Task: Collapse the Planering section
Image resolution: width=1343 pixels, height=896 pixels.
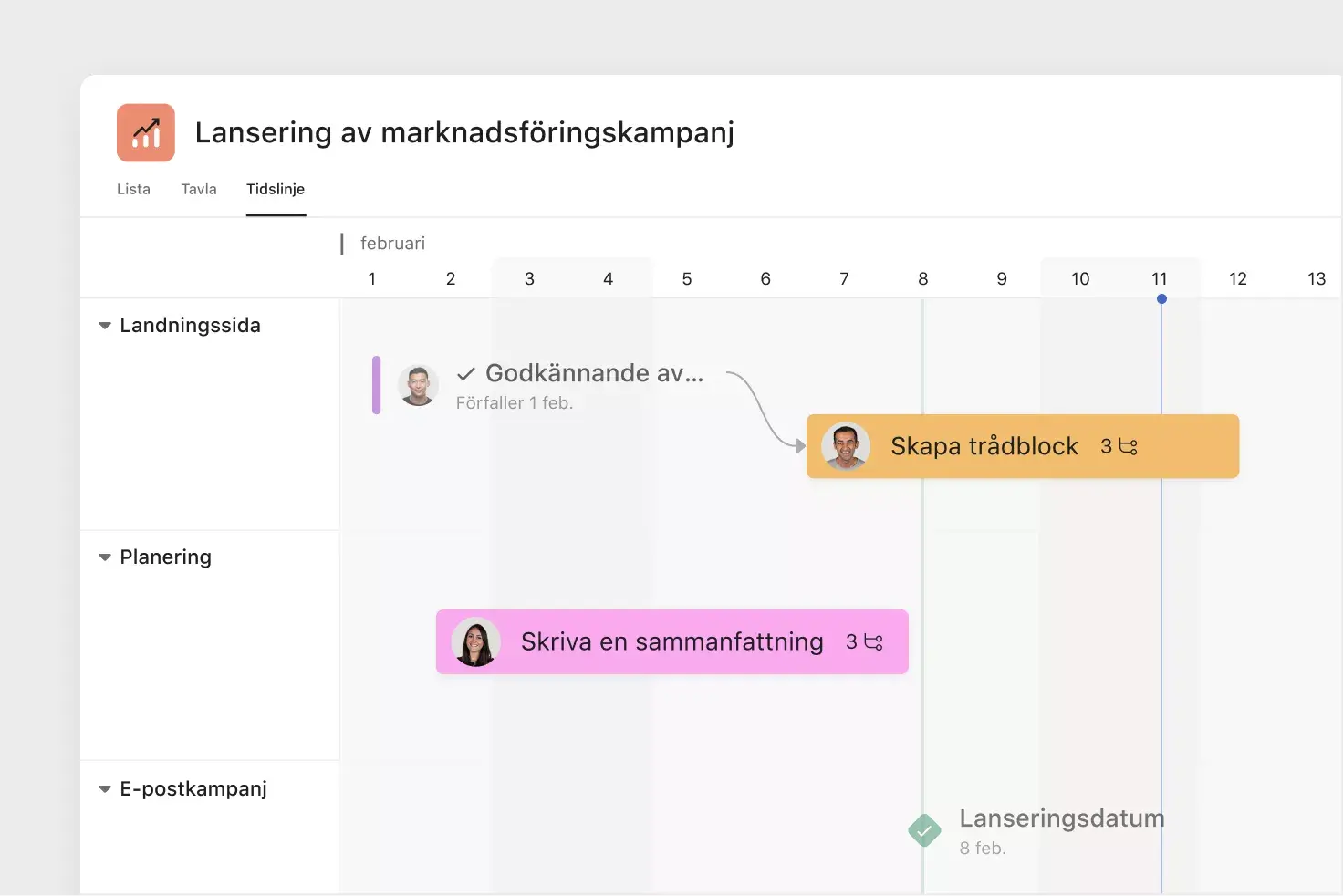Action: pyautogui.click(x=104, y=557)
